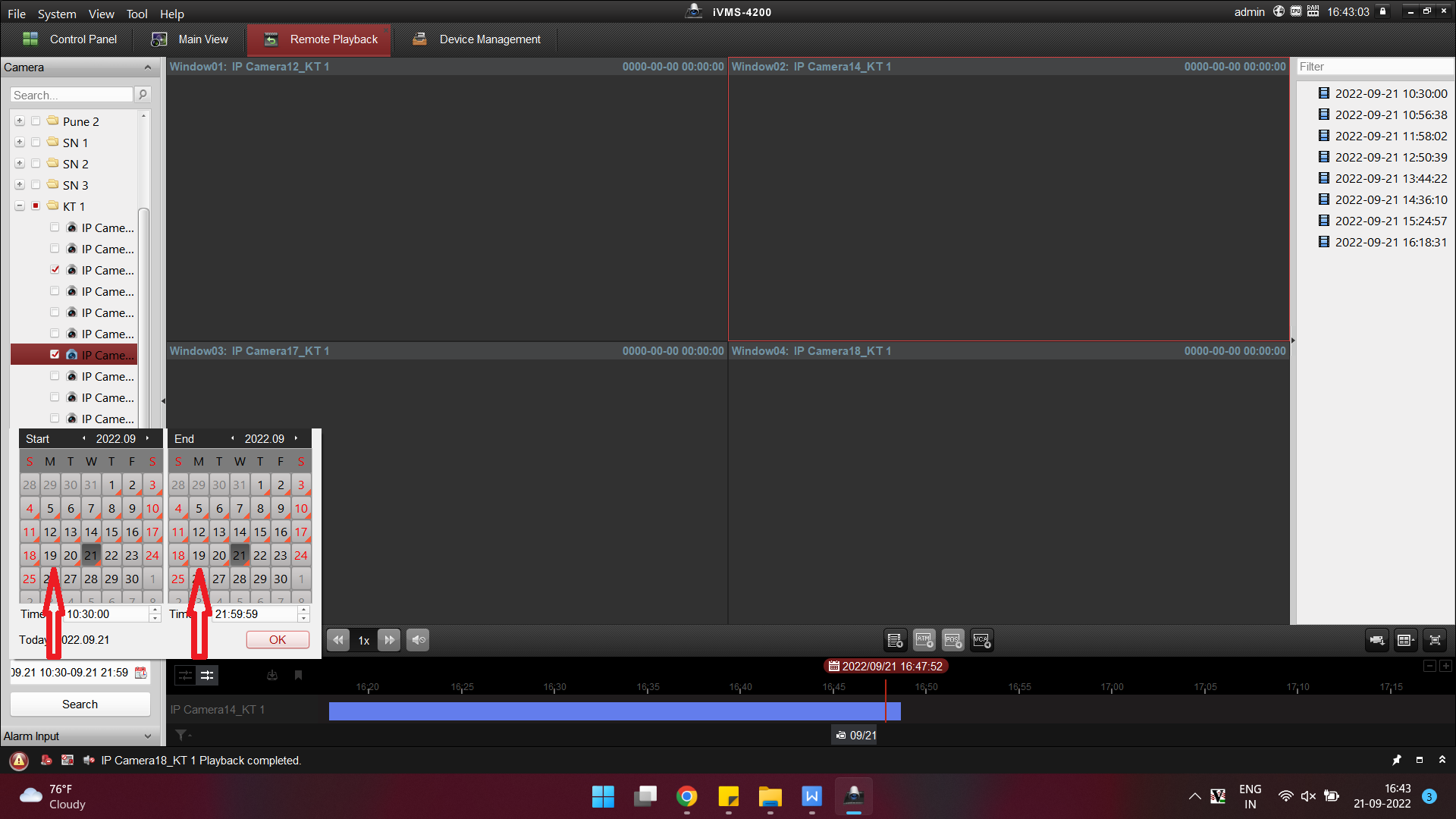Image resolution: width=1456 pixels, height=819 pixels.
Task: Open the File menu
Action: (17, 14)
